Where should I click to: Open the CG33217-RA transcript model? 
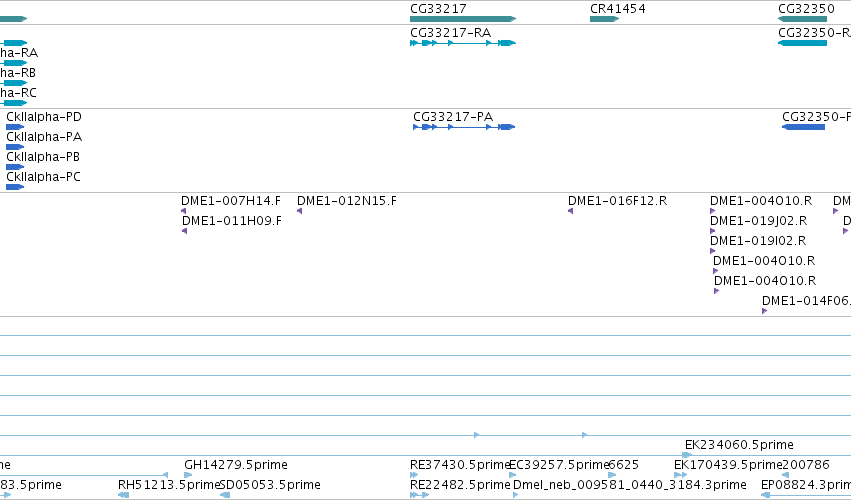463,43
